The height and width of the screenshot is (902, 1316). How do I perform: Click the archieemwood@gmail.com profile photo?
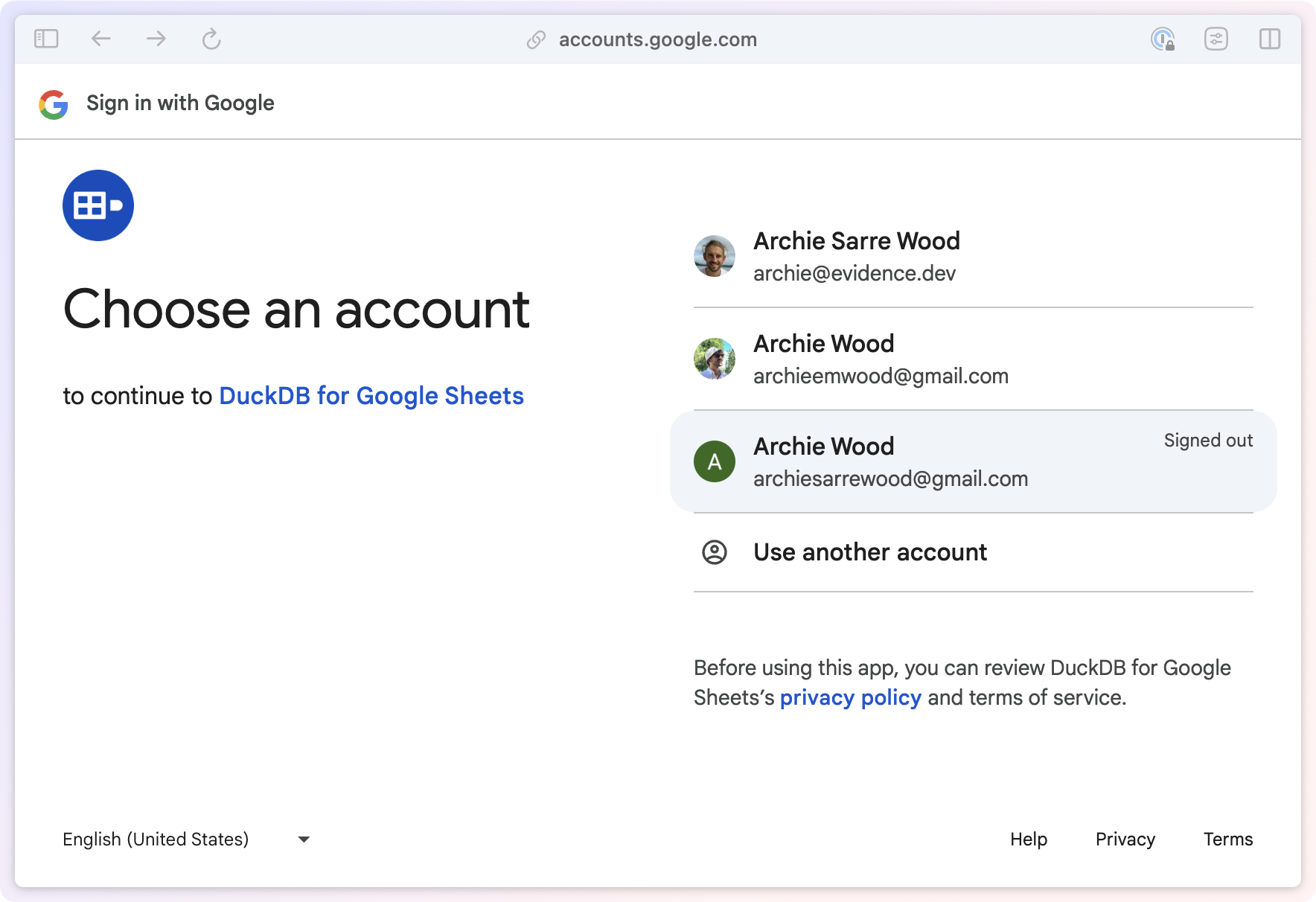click(715, 359)
